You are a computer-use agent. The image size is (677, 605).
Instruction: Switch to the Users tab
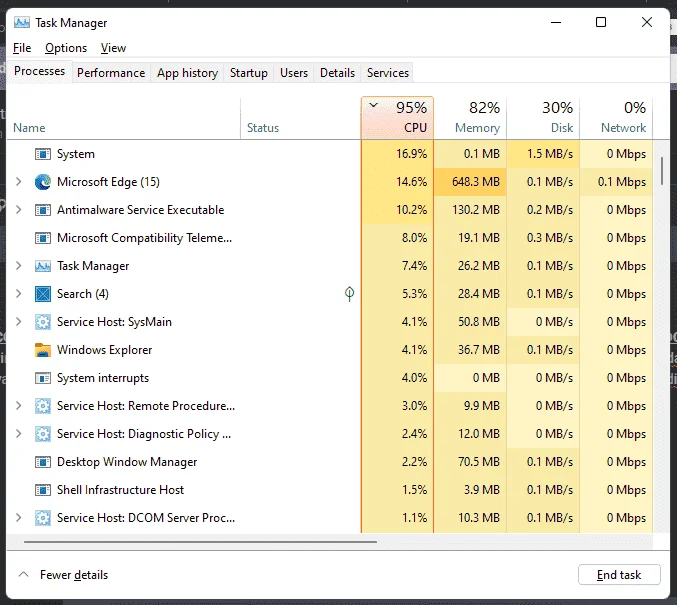(x=294, y=73)
